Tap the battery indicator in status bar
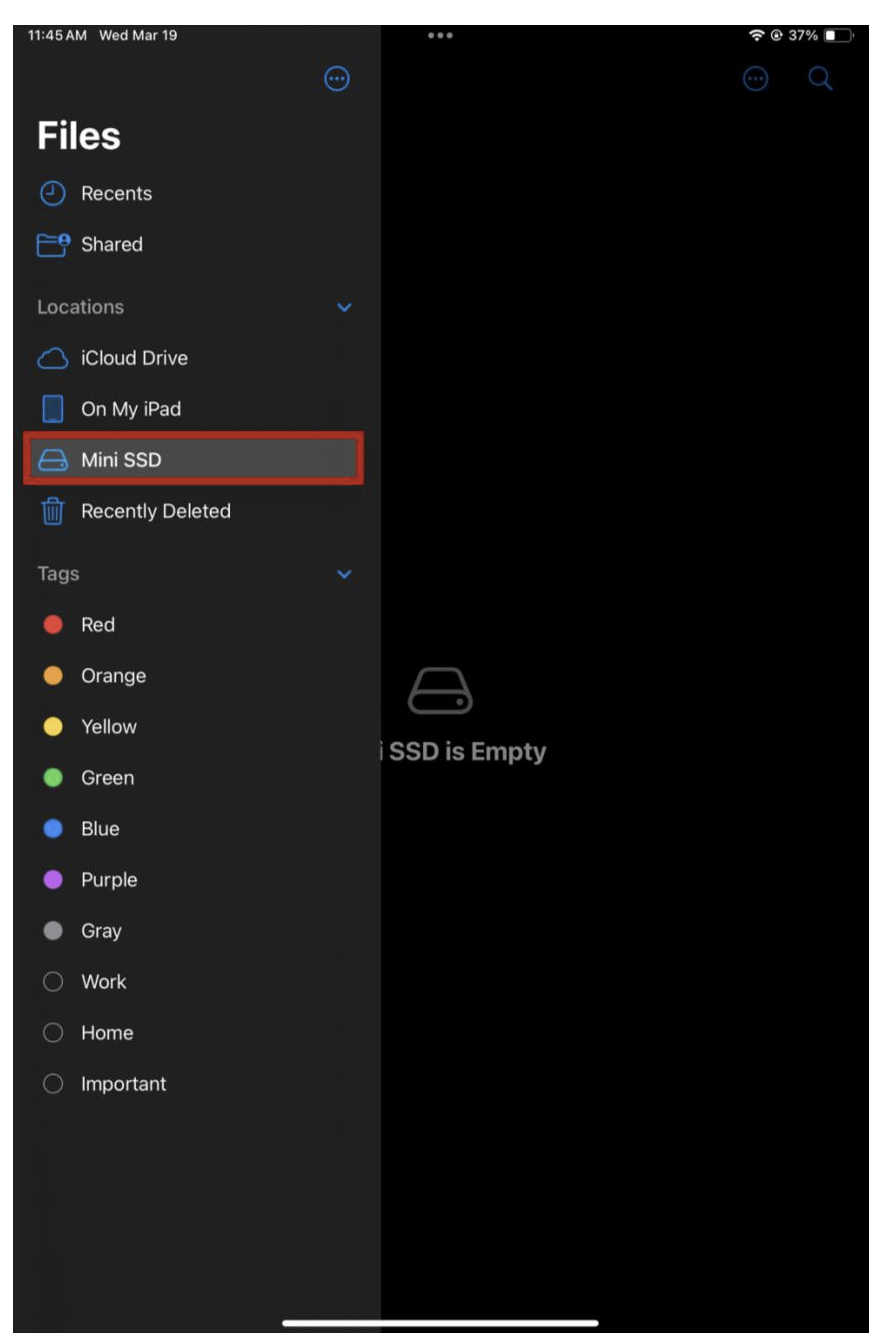 (x=836, y=35)
